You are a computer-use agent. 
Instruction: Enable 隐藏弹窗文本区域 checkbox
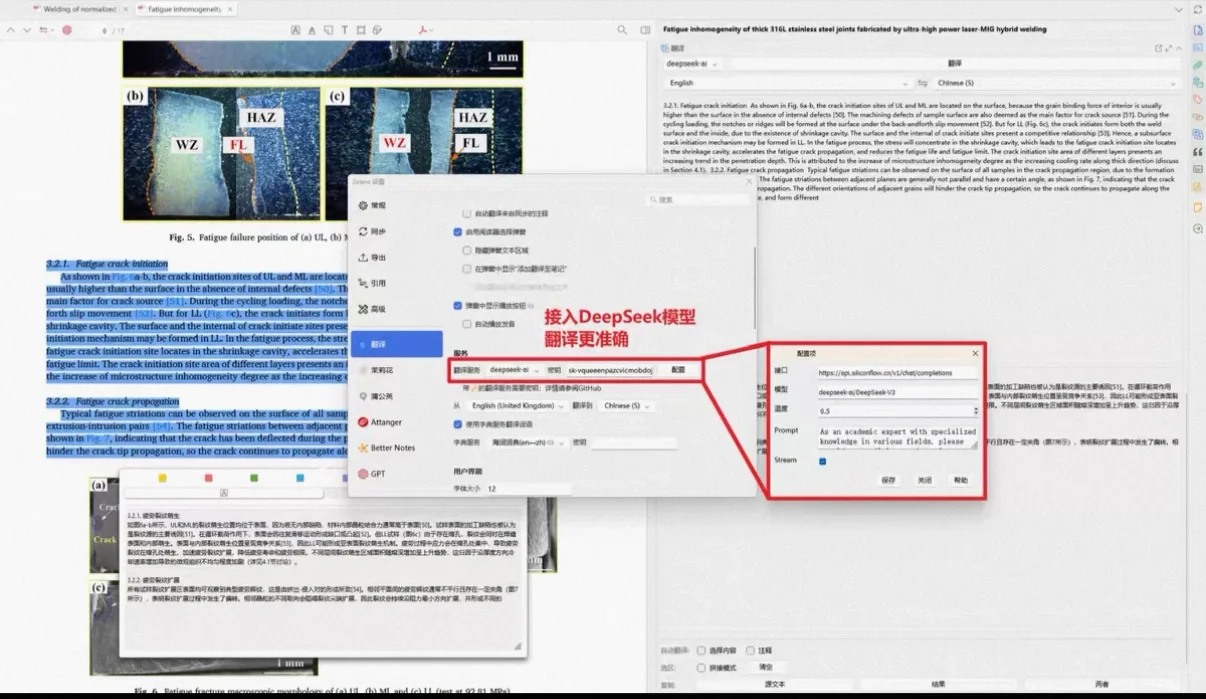pos(467,250)
